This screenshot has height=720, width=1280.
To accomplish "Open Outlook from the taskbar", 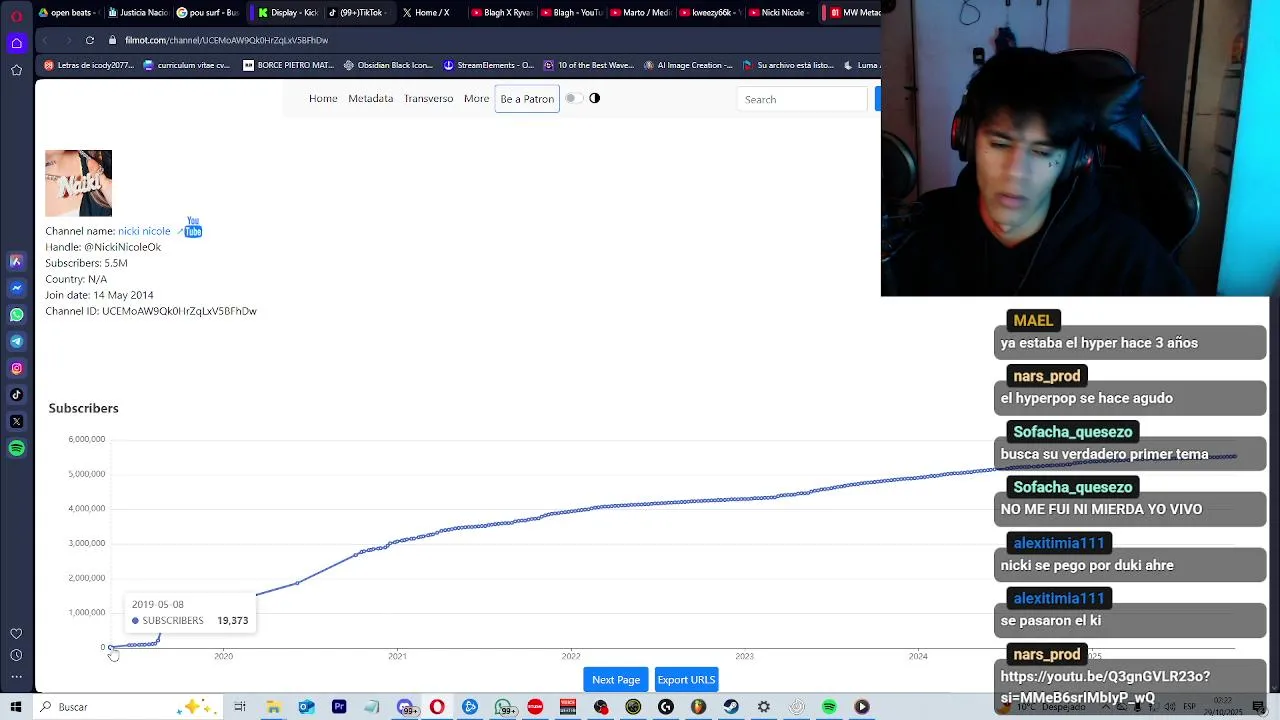I will (x=306, y=707).
